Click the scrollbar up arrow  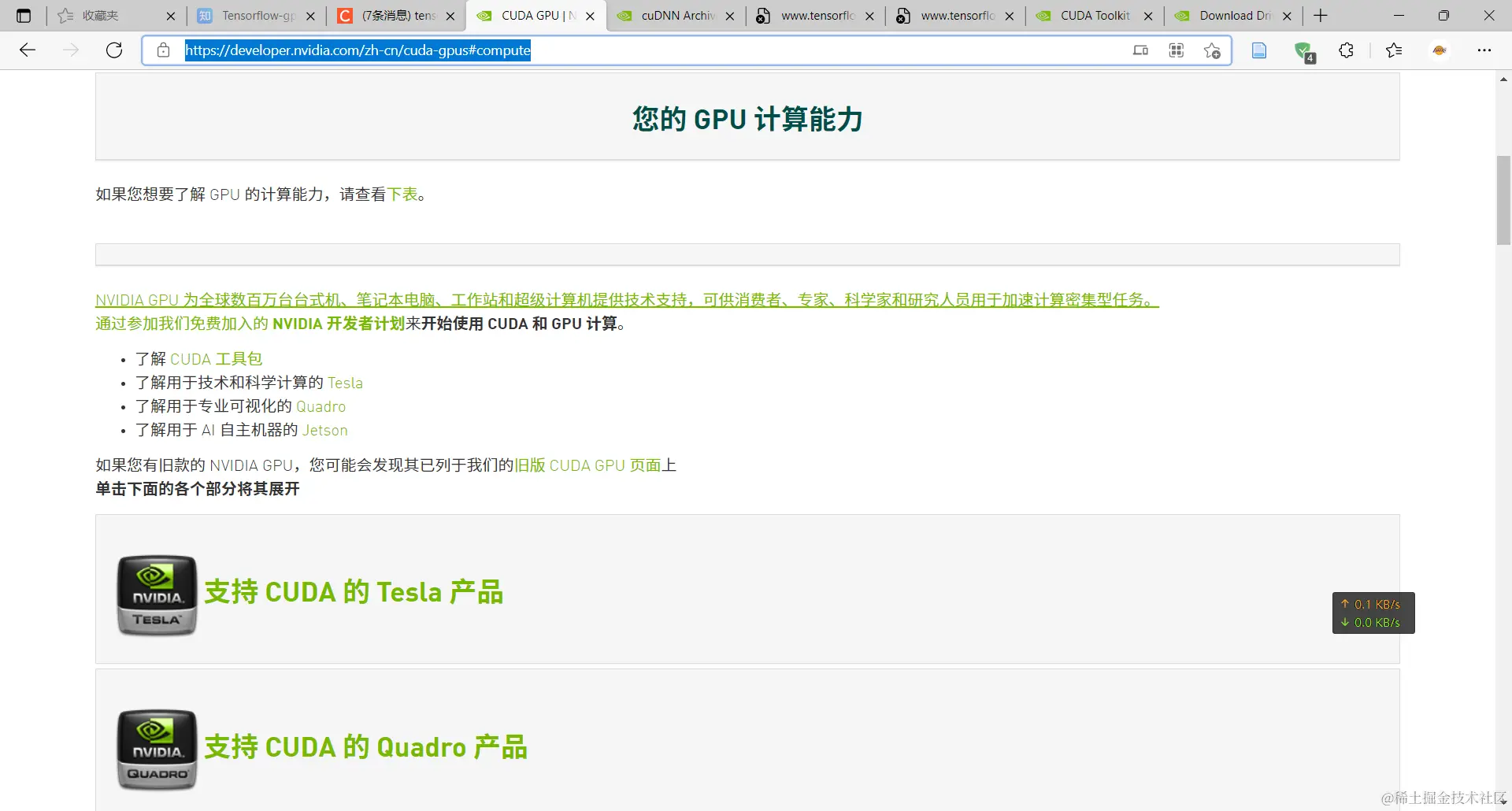[x=1503, y=80]
